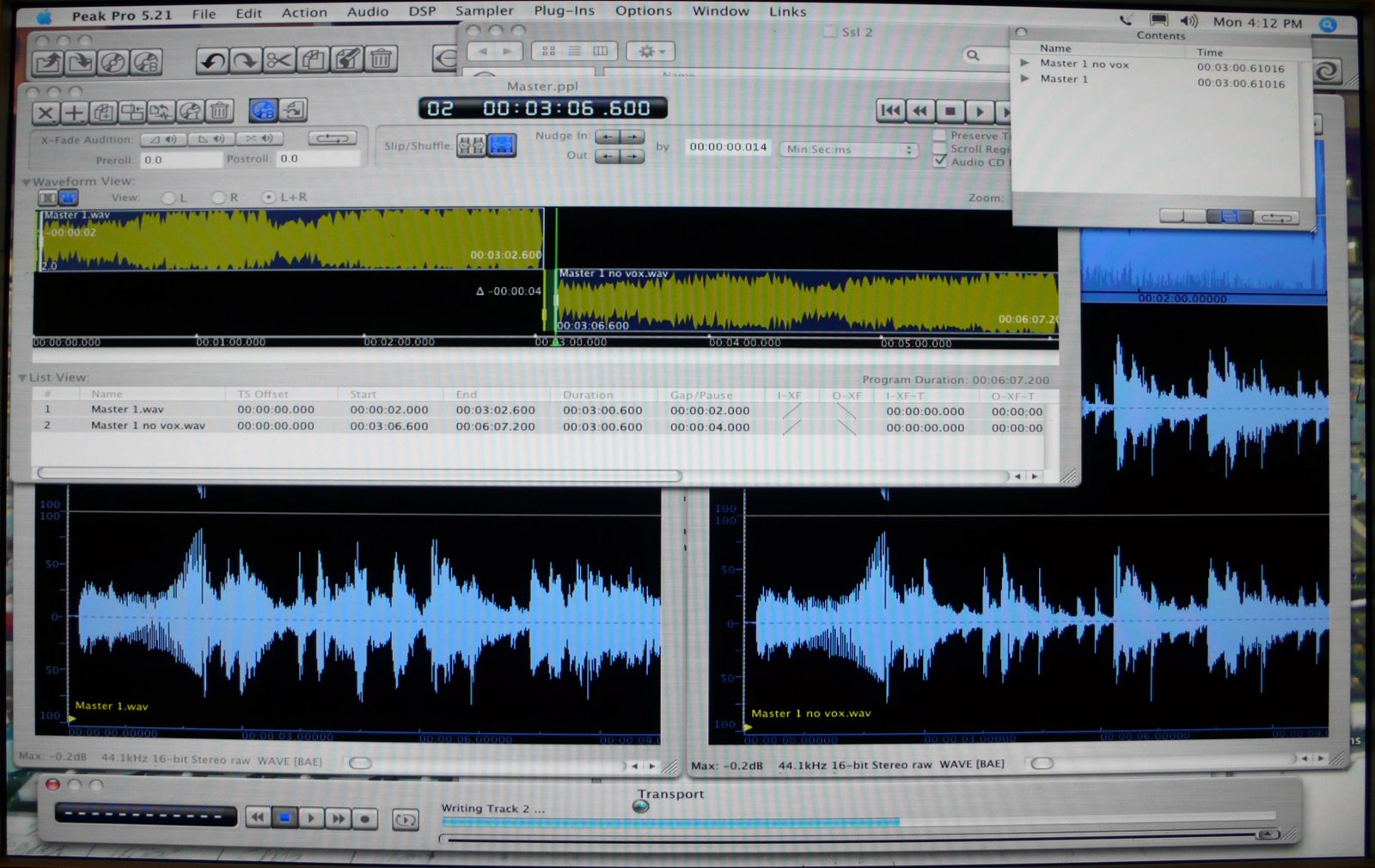Open the Plug-Ins menu

tap(564, 11)
